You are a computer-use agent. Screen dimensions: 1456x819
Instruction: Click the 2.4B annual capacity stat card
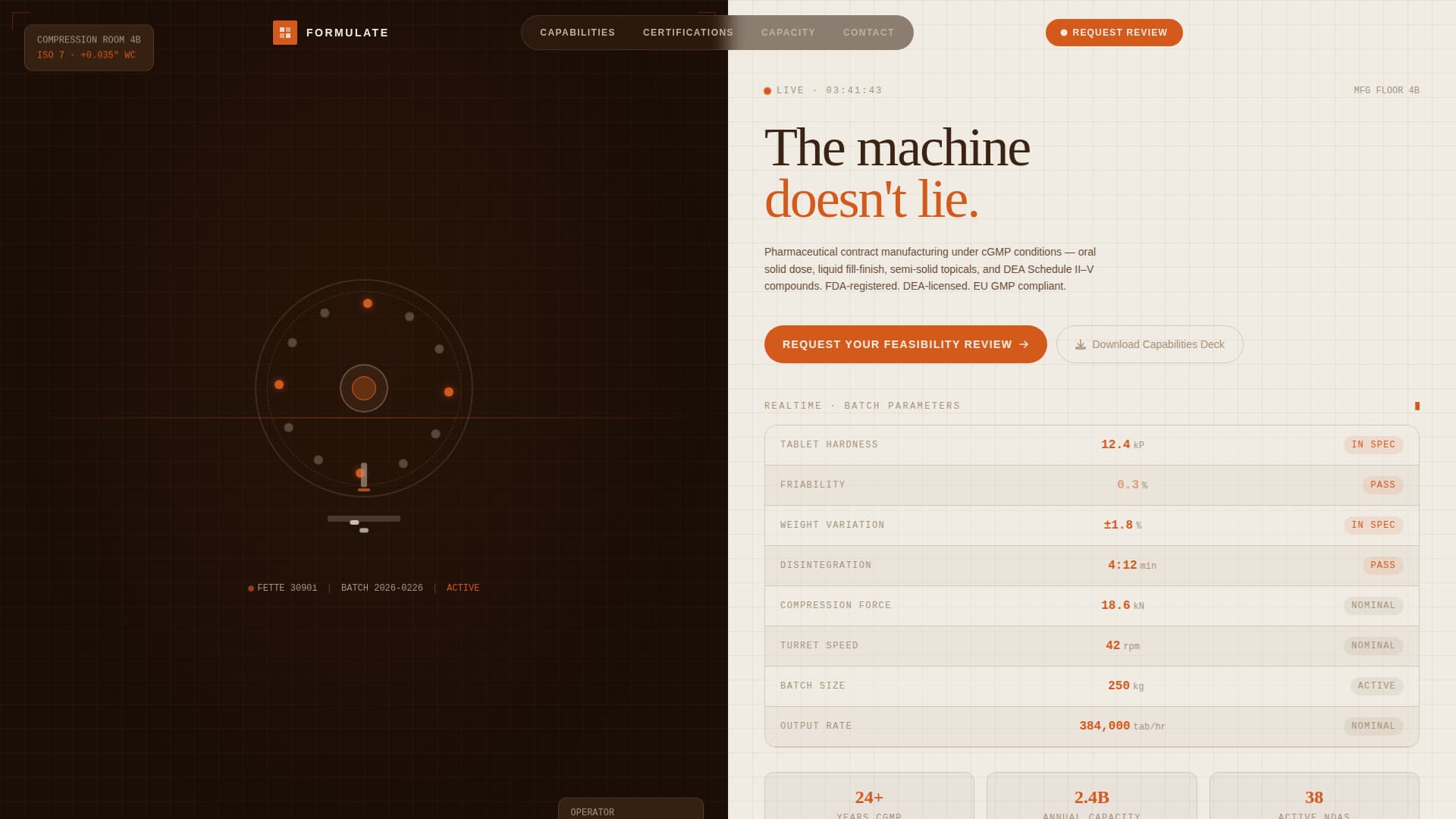1092,798
